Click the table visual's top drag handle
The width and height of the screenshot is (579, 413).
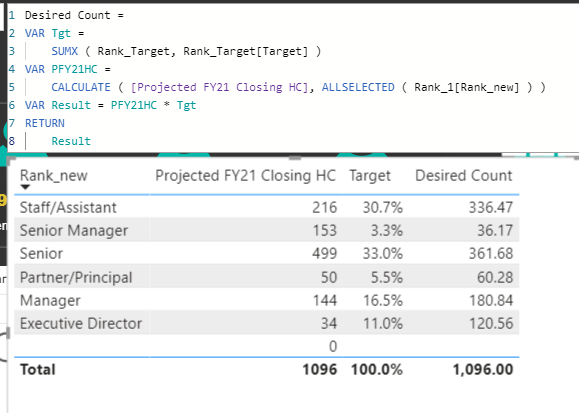[x=295, y=158]
